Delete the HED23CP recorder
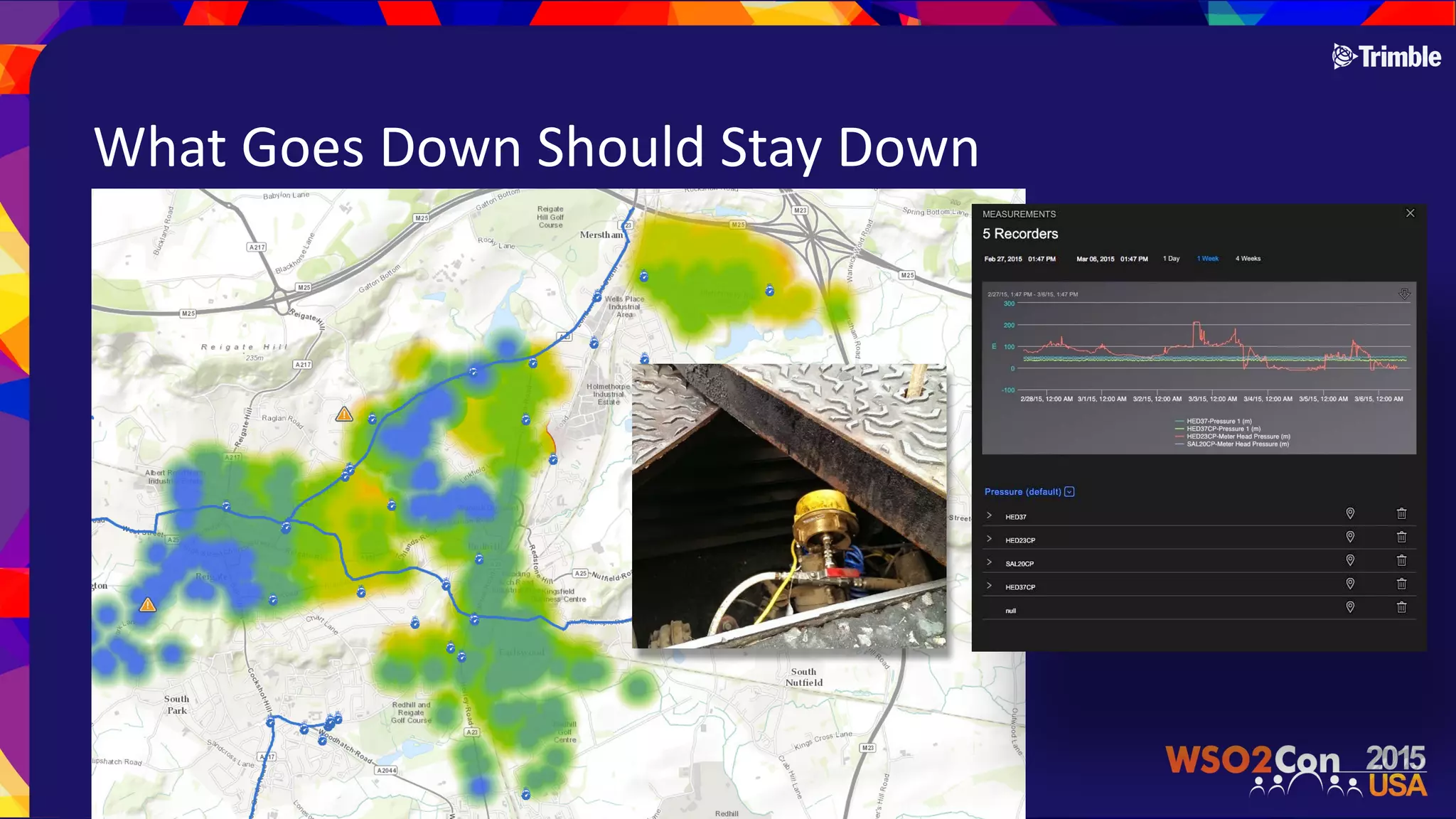This screenshot has width=1456, height=819. tap(1401, 537)
